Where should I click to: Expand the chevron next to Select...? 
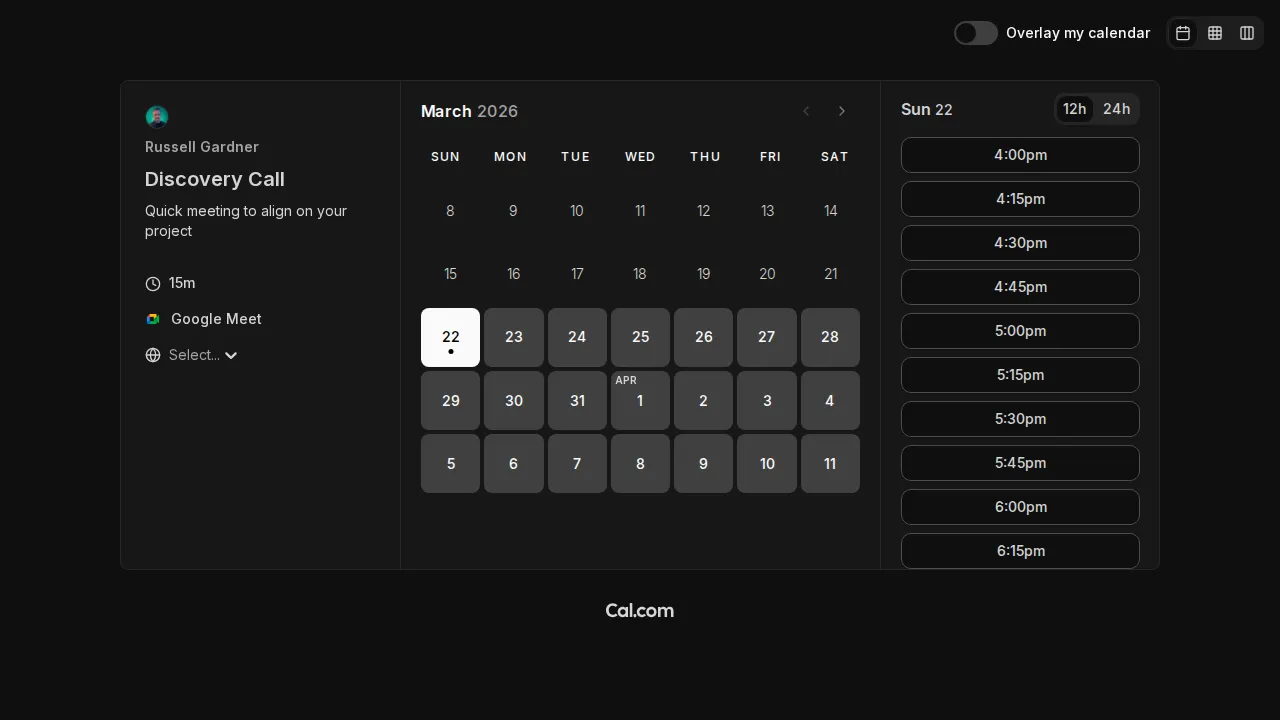pyautogui.click(x=231, y=355)
